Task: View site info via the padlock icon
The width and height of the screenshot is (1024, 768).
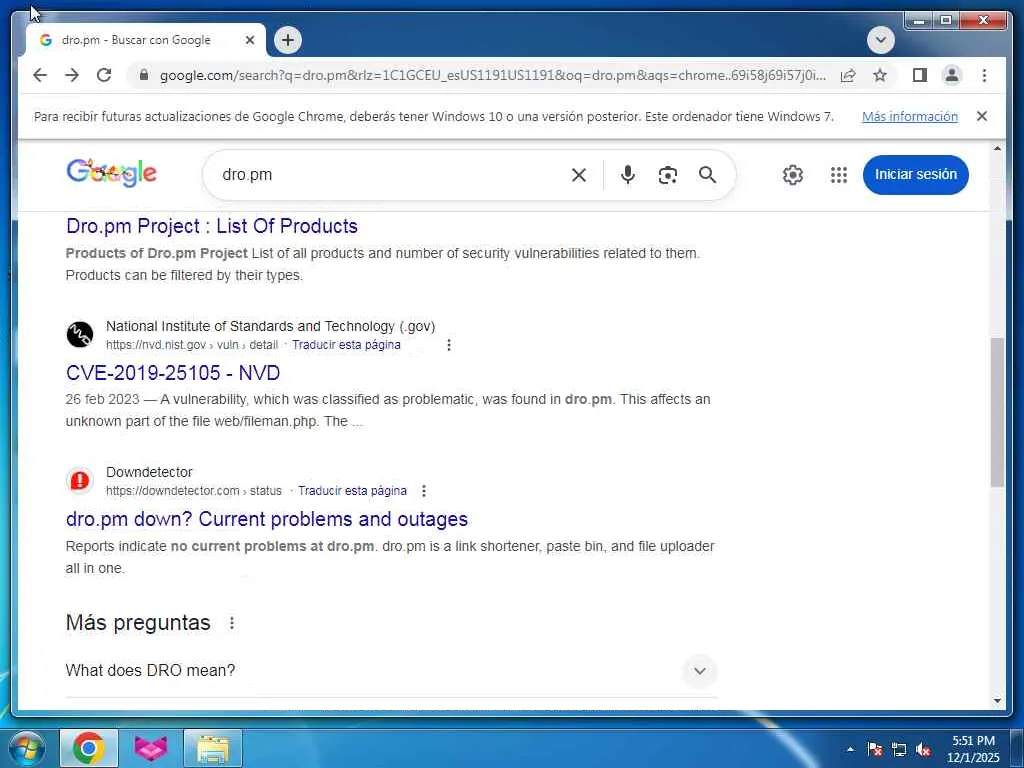Action: click(x=144, y=75)
